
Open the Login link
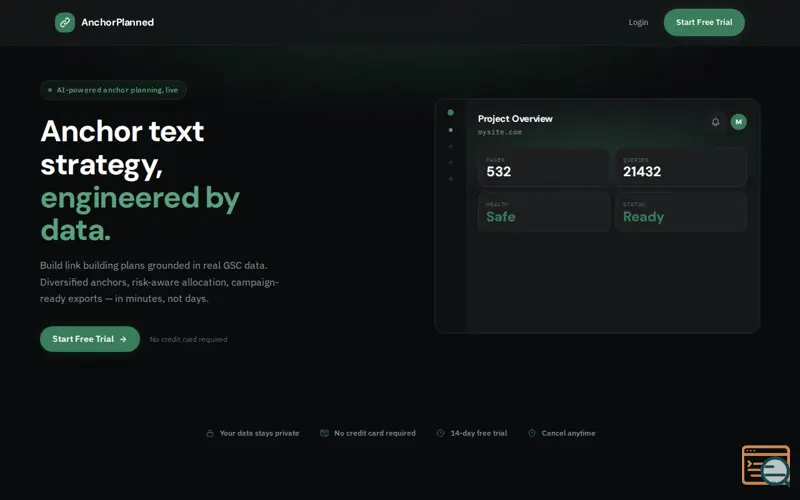pos(638,22)
